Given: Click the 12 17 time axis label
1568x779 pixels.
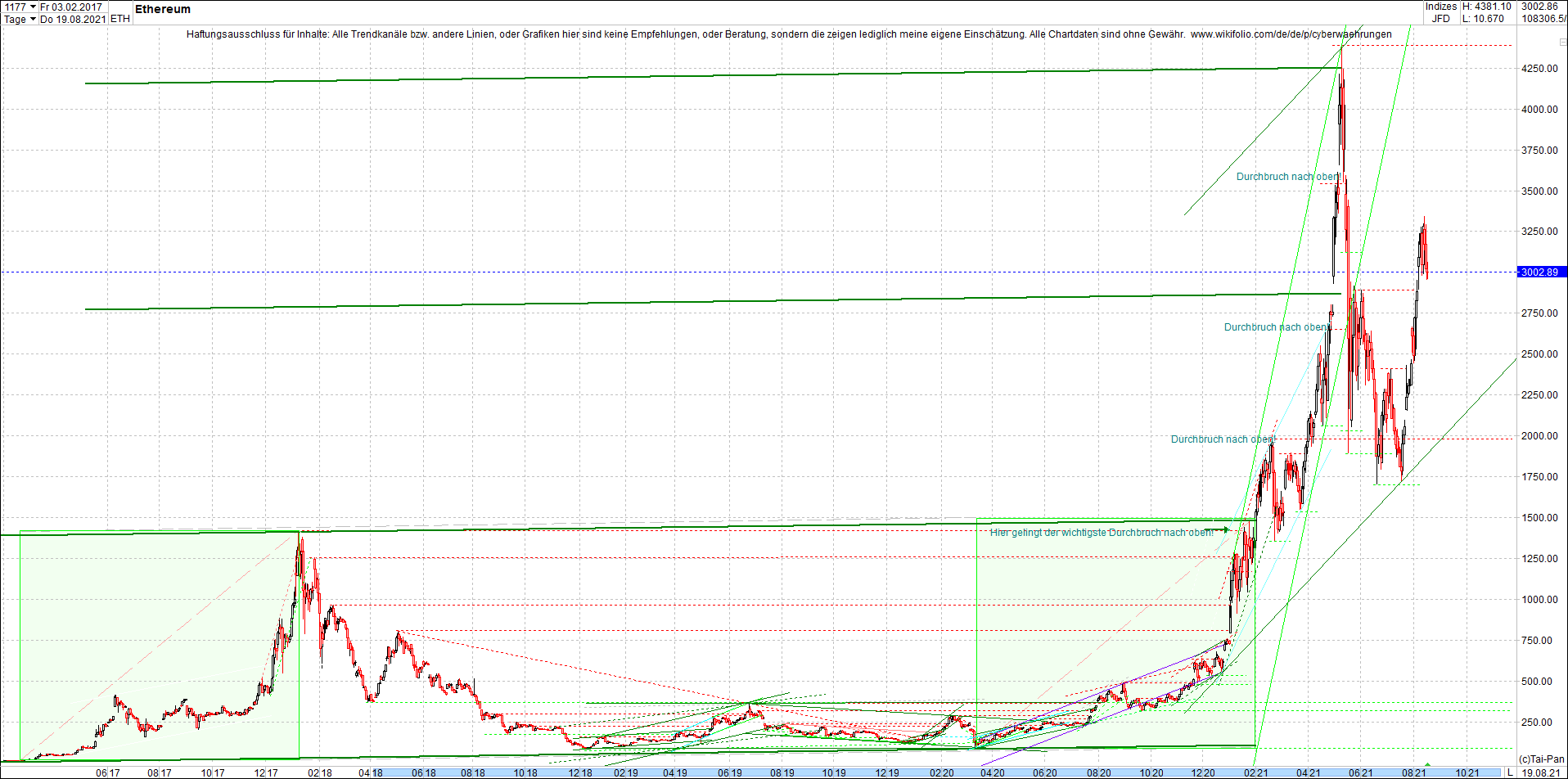Looking at the screenshot, I should click(266, 772).
